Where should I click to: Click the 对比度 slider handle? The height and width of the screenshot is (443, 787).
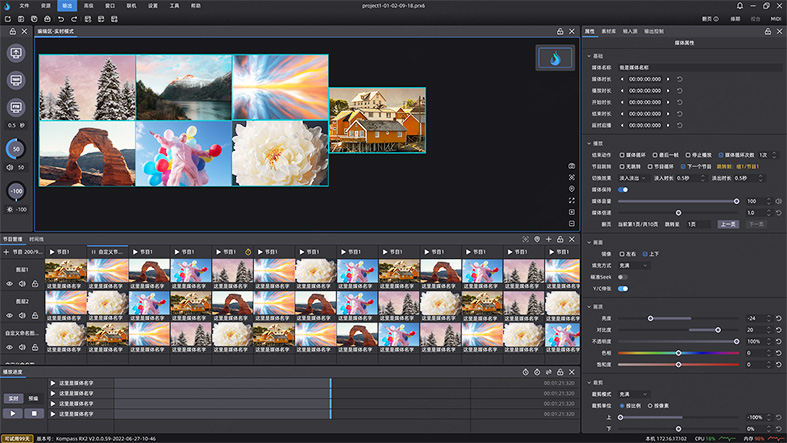click(x=720, y=329)
